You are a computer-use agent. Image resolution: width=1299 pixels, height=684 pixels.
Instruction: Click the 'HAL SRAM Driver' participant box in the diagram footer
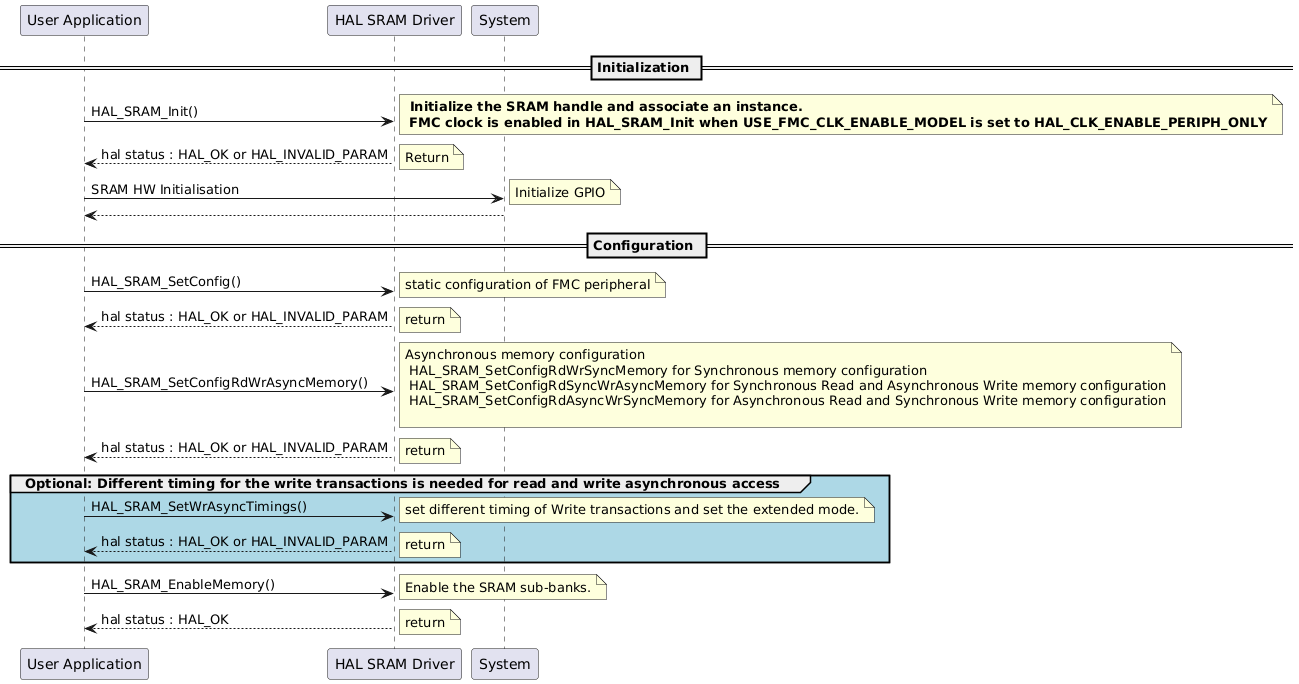(394, 664)
